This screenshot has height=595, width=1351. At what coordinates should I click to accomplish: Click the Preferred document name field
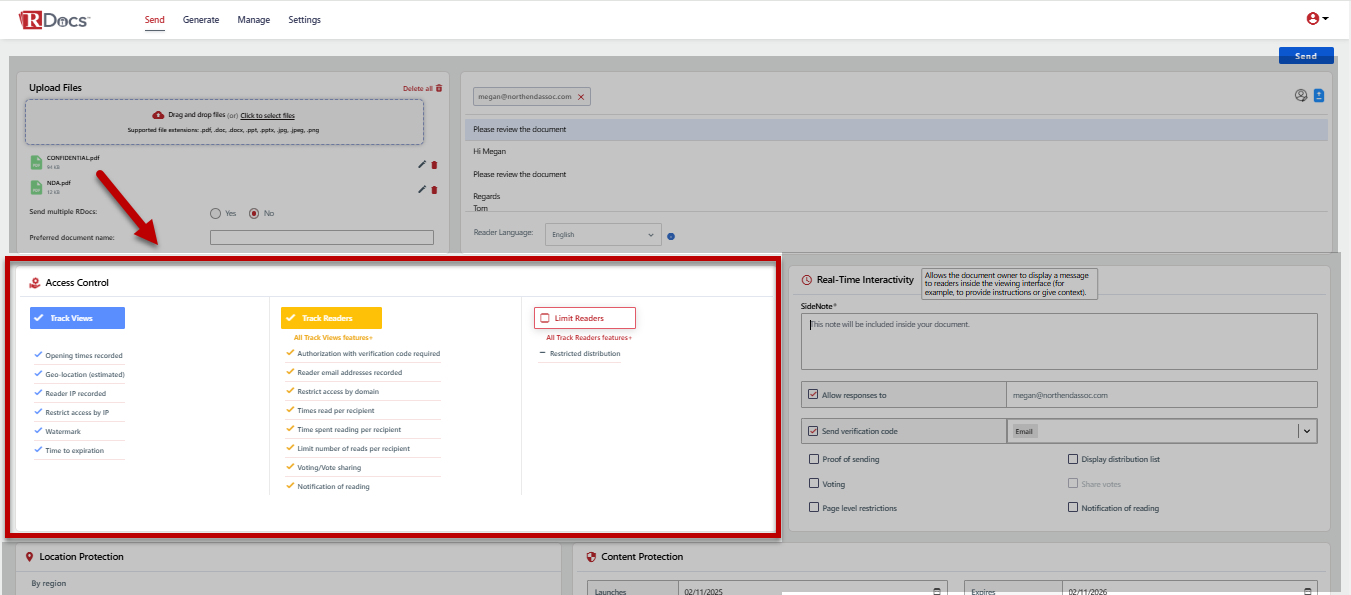[322, 237]
